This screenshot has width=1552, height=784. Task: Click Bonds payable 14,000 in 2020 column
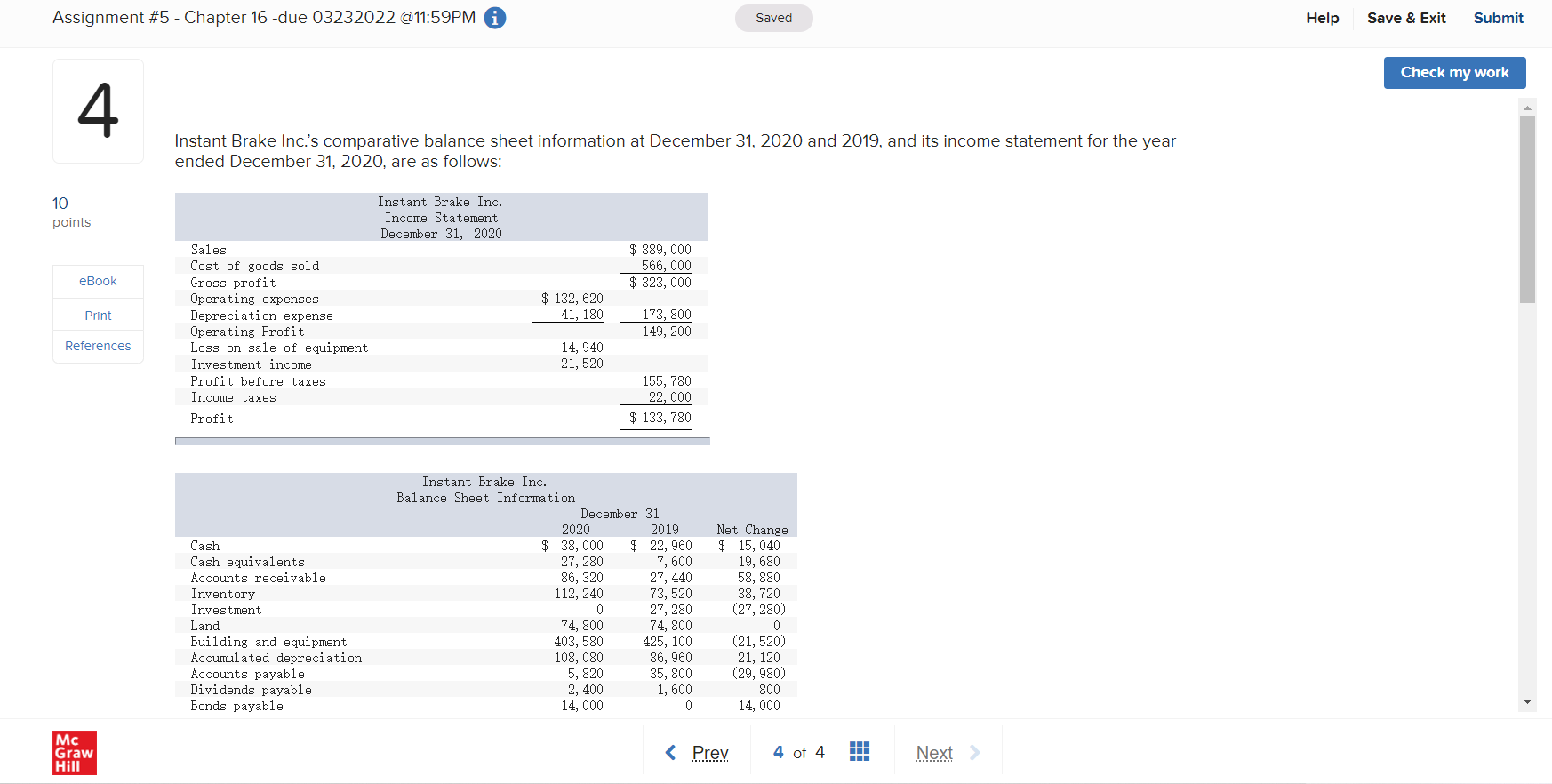click(x=581, y=706)
